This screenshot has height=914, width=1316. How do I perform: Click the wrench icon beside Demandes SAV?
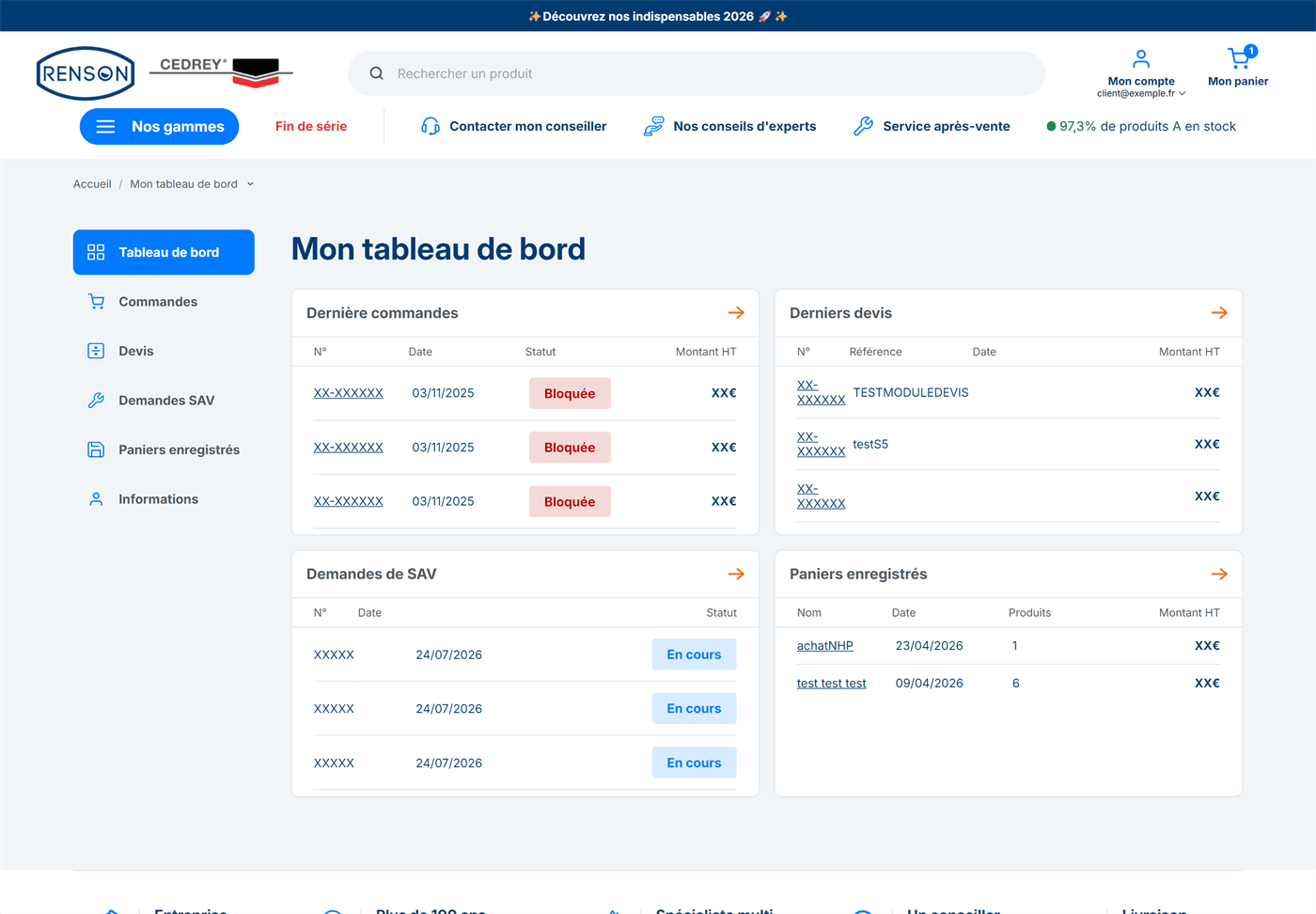(96, 401)
